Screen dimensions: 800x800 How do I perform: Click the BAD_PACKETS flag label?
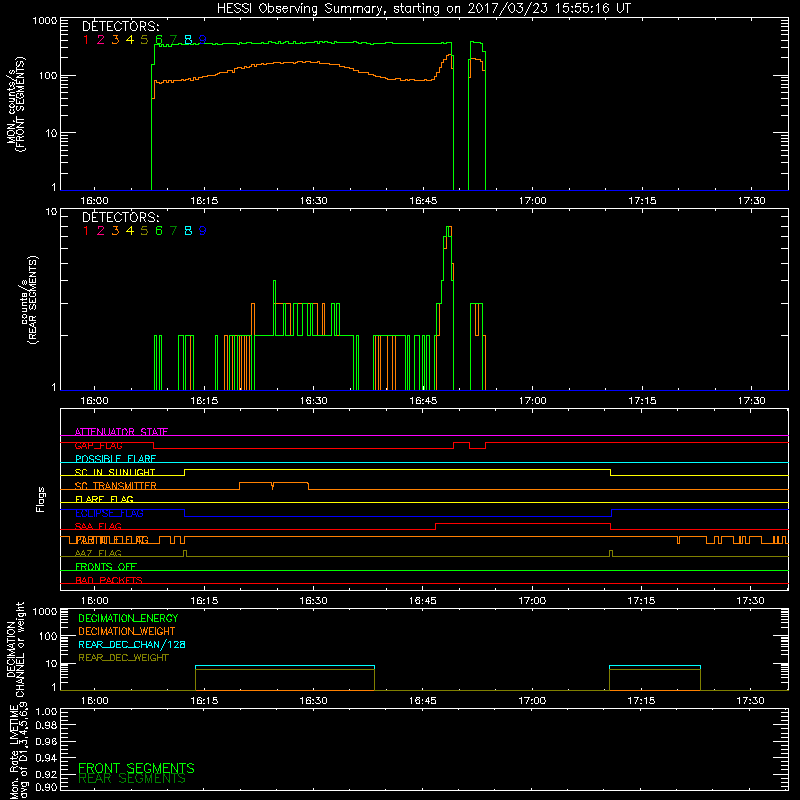[x=109, y=580]
